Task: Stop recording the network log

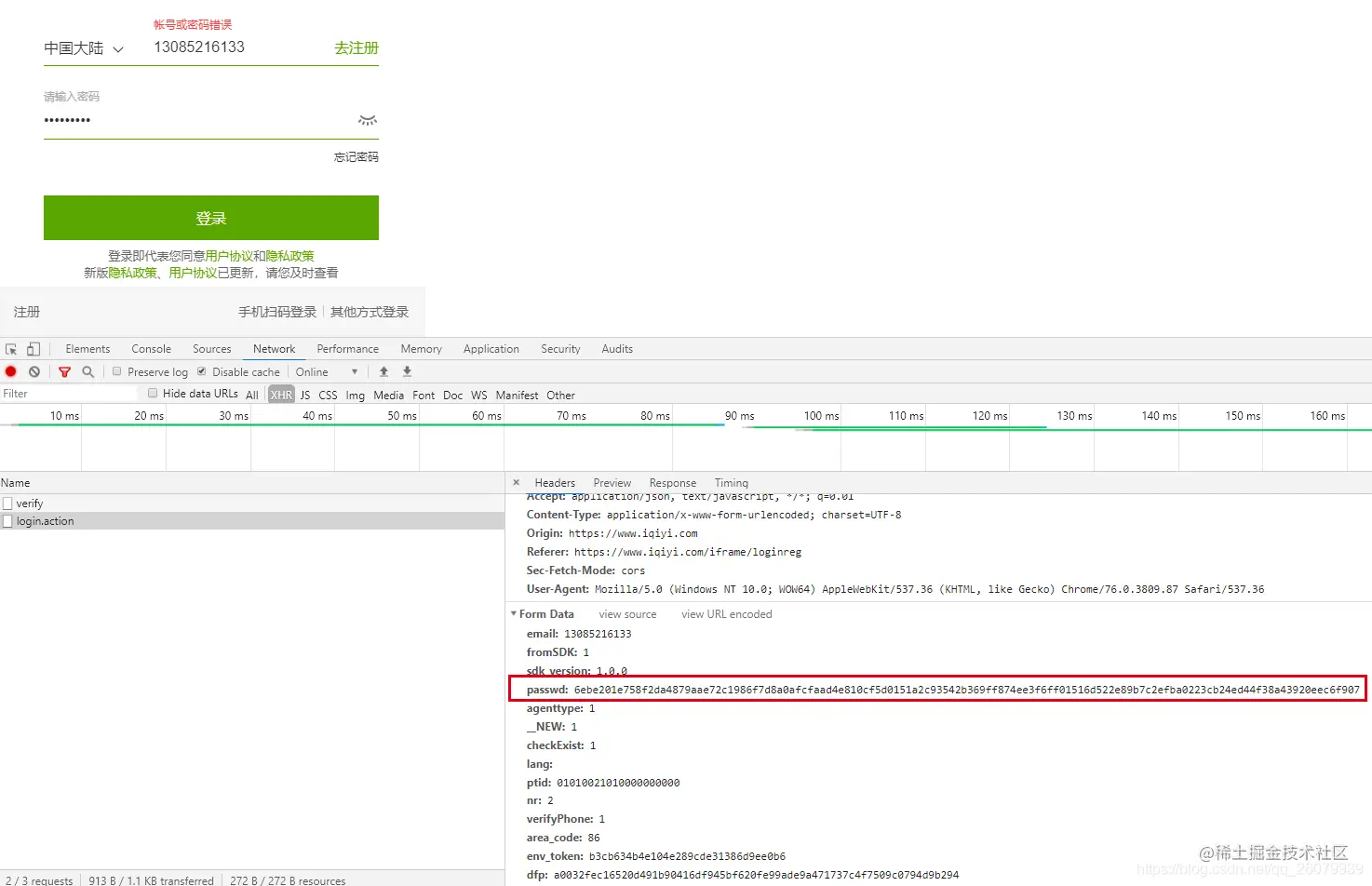Action: tap(11, 371)
